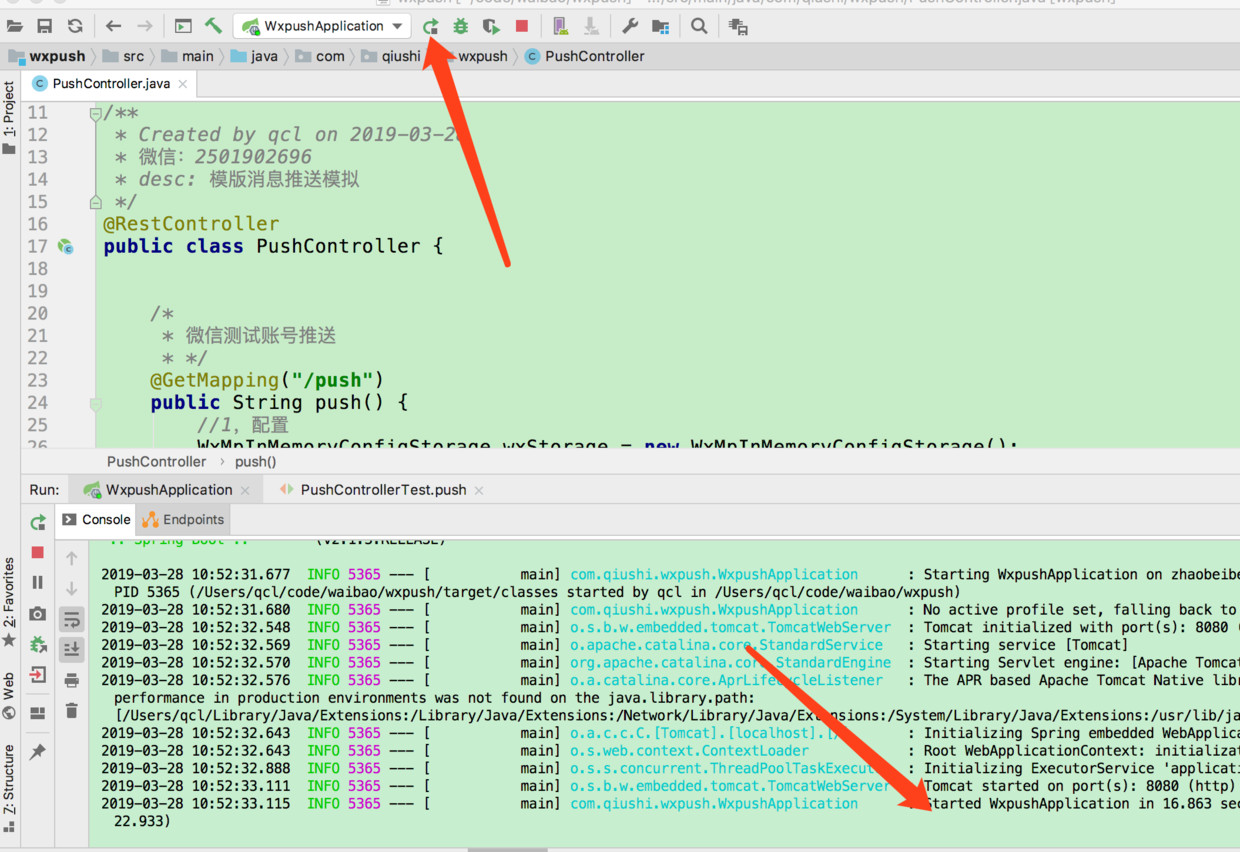Click the fold end marker at line 15
Screen dimensions: 1240x852
tap(96, 202)
